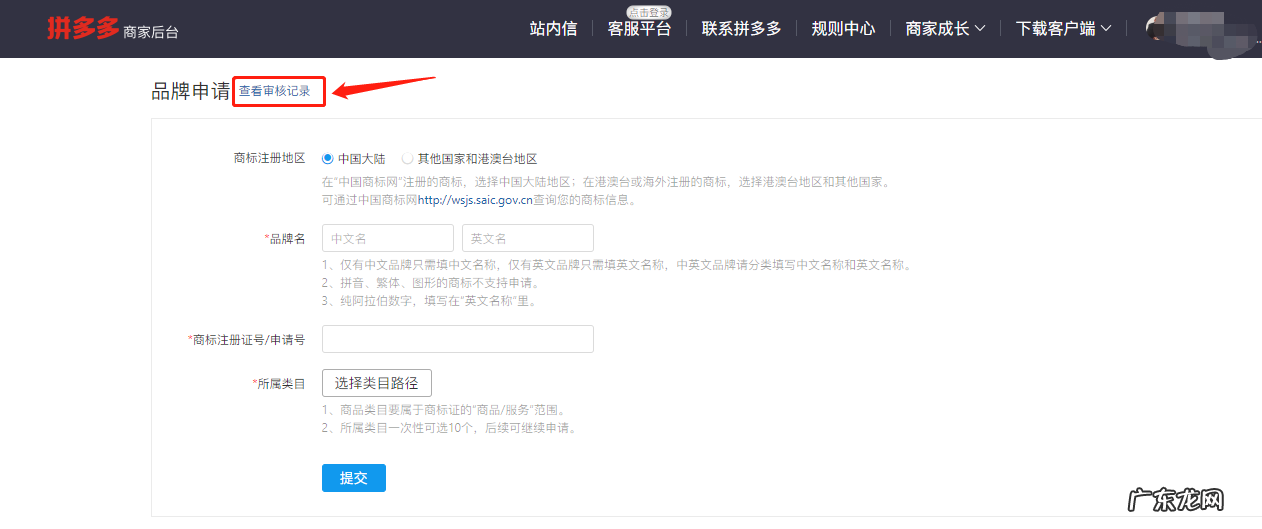Select 其他国家和港澳台地区 radio option
Viewport: 1262px width, 529px height.
click(x=407, y=158)
